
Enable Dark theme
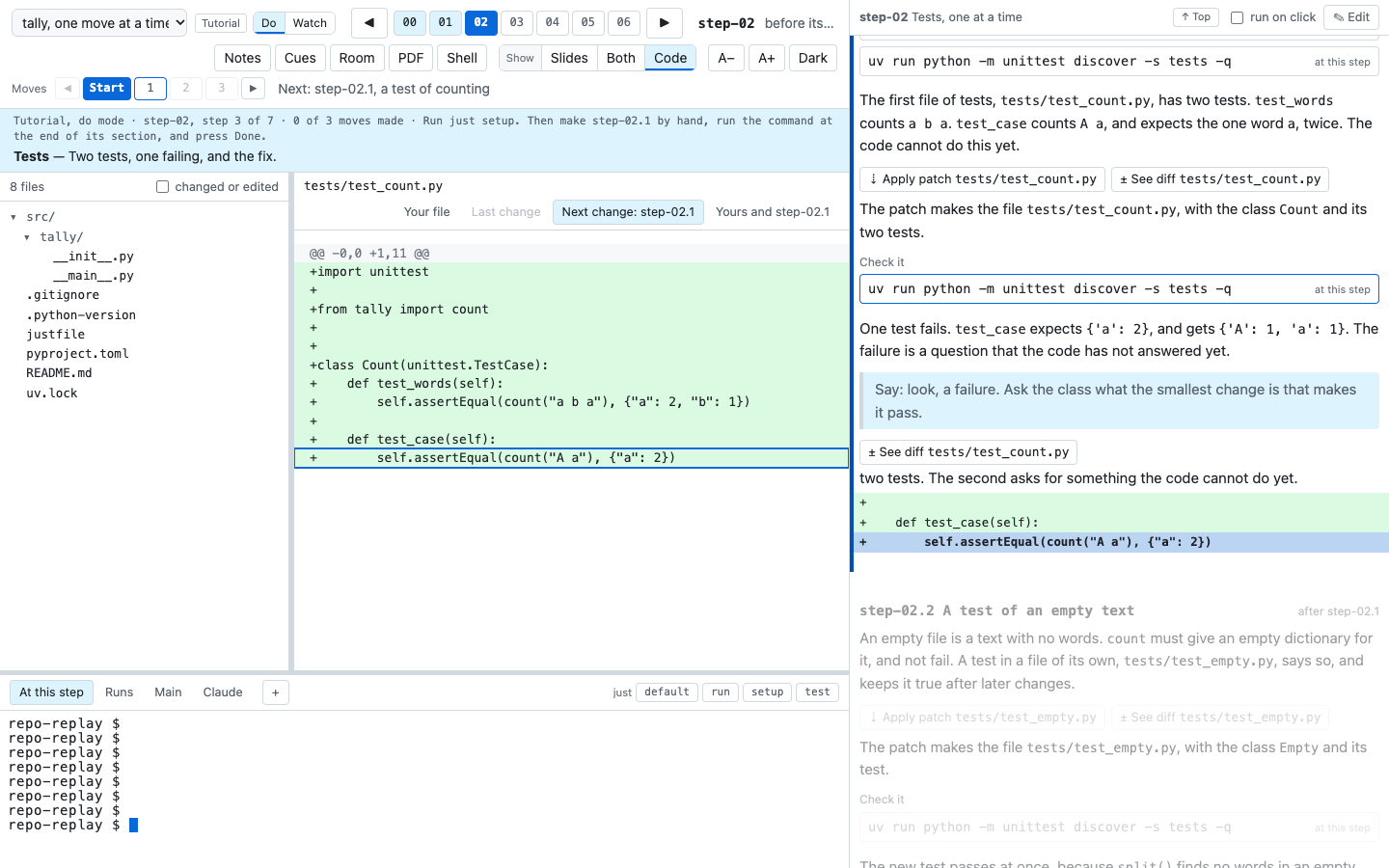tap(813, 58)
